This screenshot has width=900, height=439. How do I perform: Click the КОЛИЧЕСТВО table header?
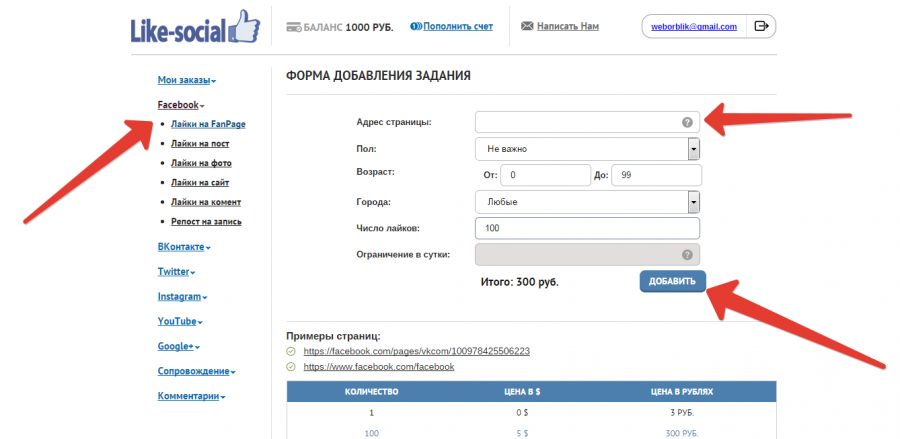click(371, 392)
